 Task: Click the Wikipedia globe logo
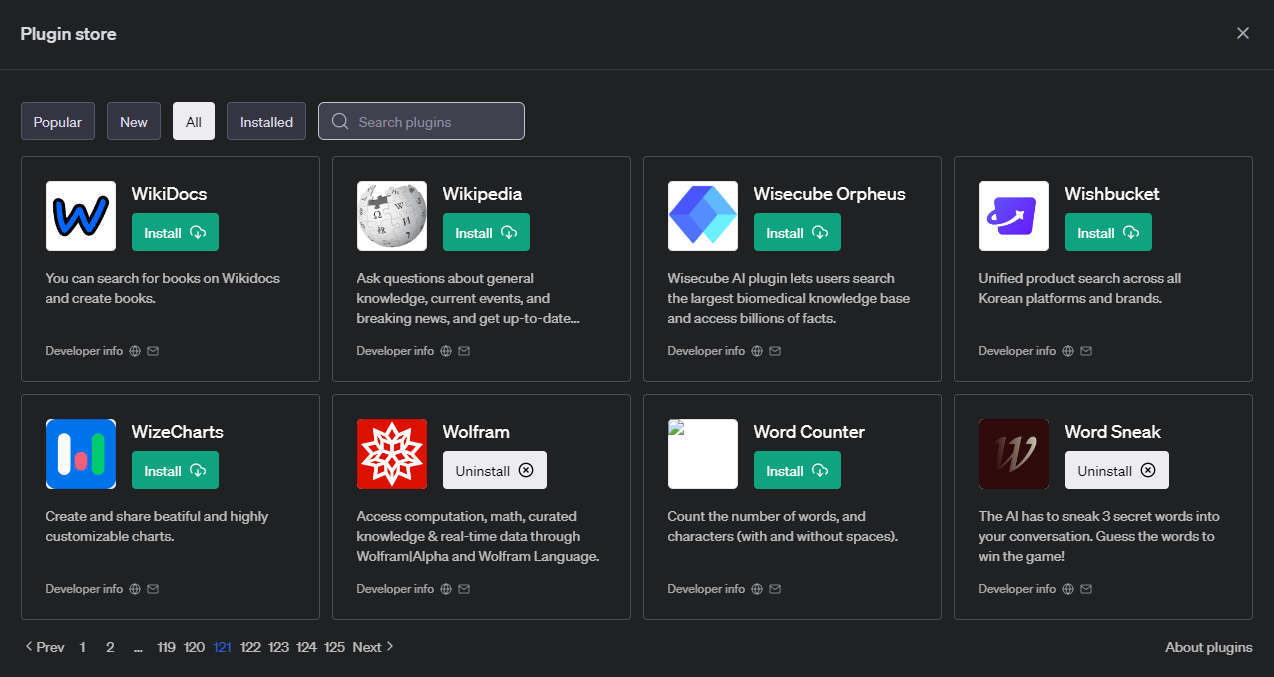[392, 216]
